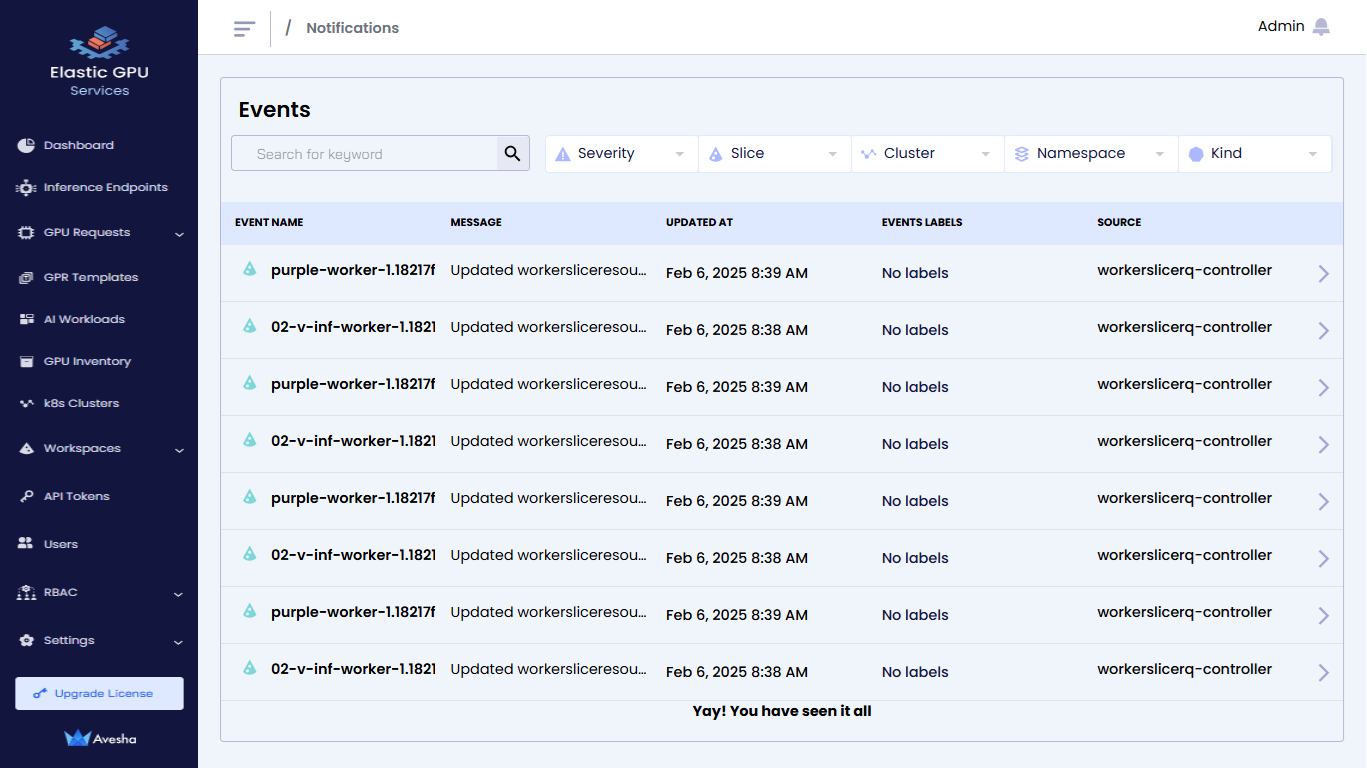
Task: Open AI Workloads from sidebar
Action: [x=84, y=320]
